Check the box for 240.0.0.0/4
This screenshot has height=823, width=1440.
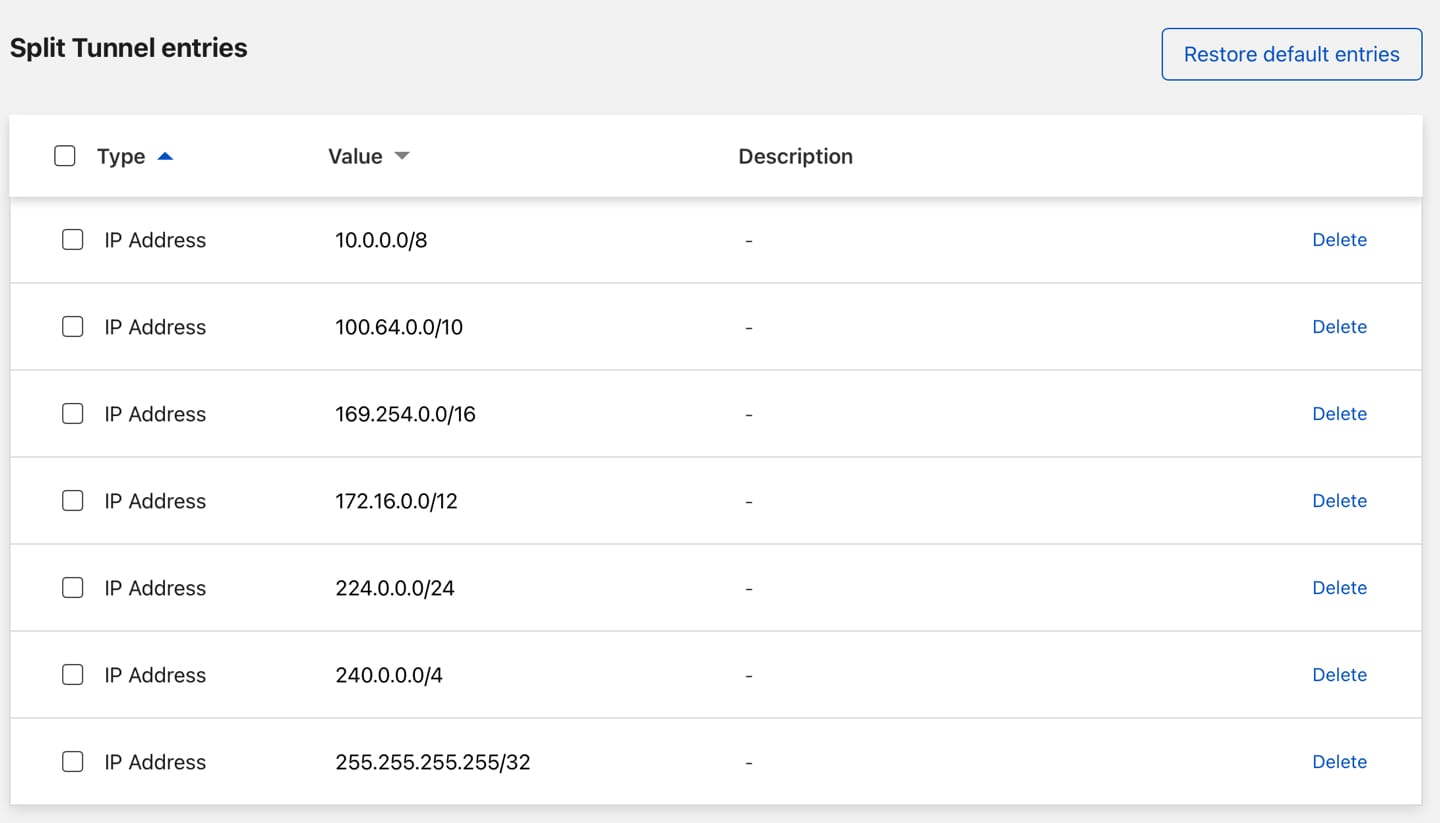point(72,674)
